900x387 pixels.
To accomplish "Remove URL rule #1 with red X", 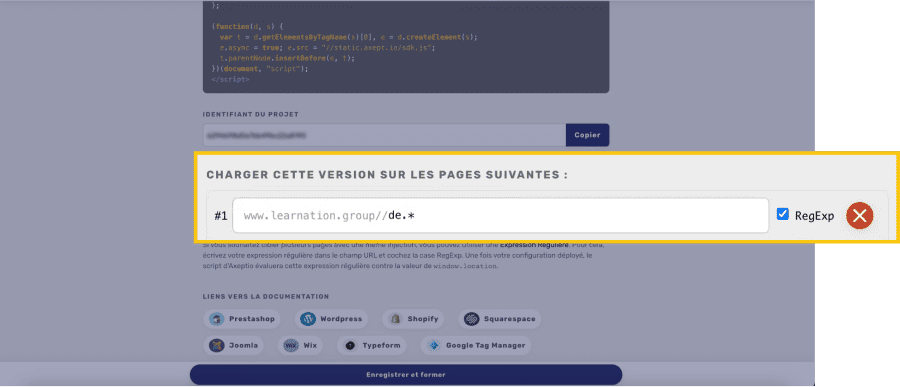I will tap(859, 216).
